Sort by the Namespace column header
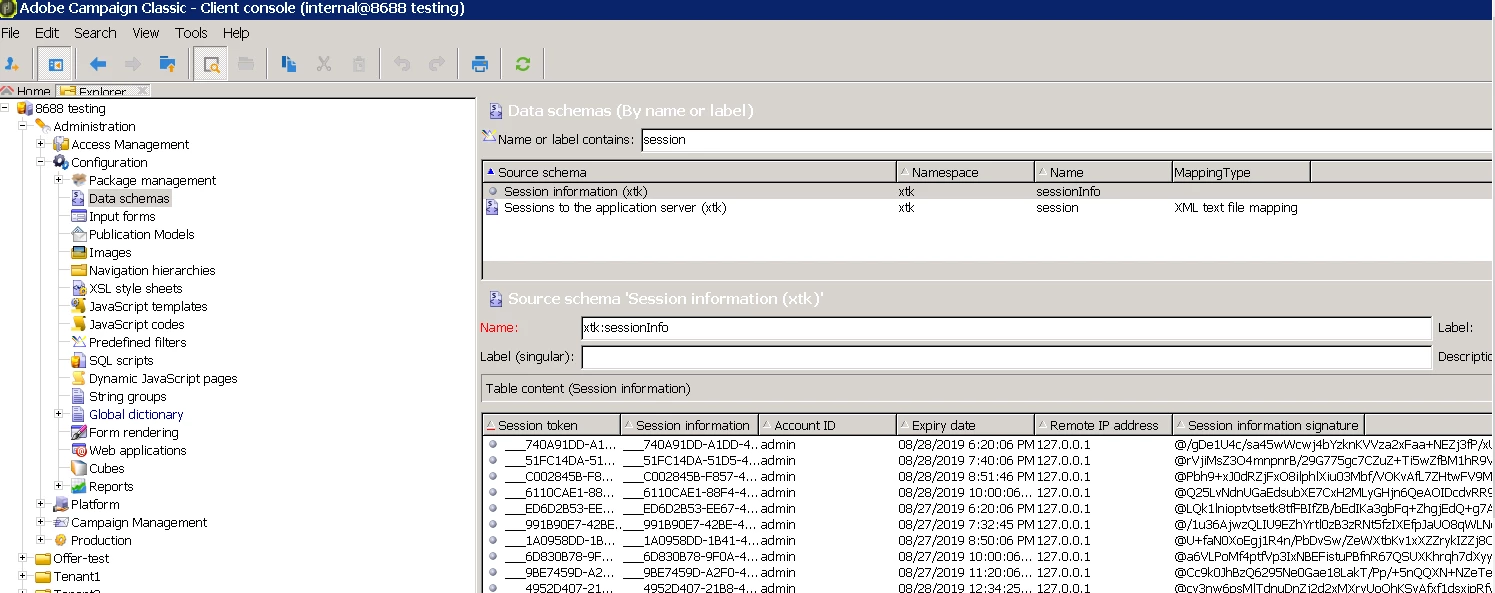 point(965,172)
